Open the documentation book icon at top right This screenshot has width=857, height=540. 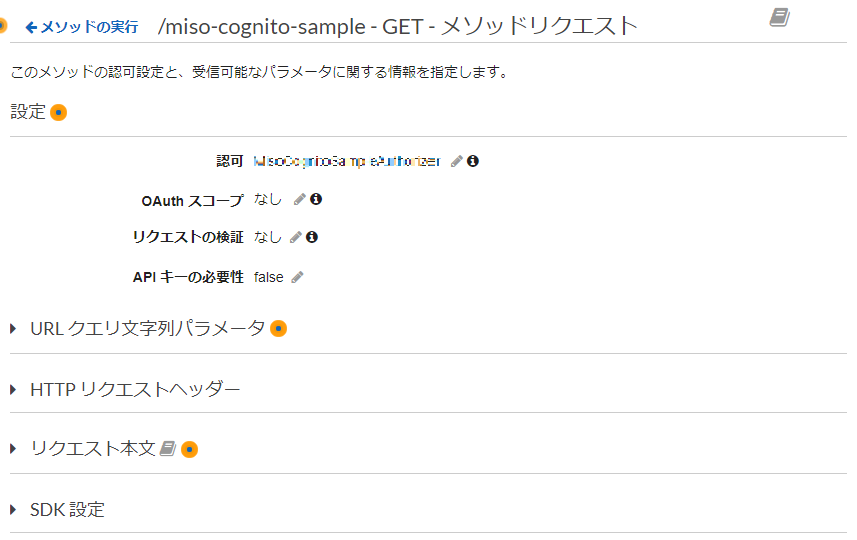(780, 17)
